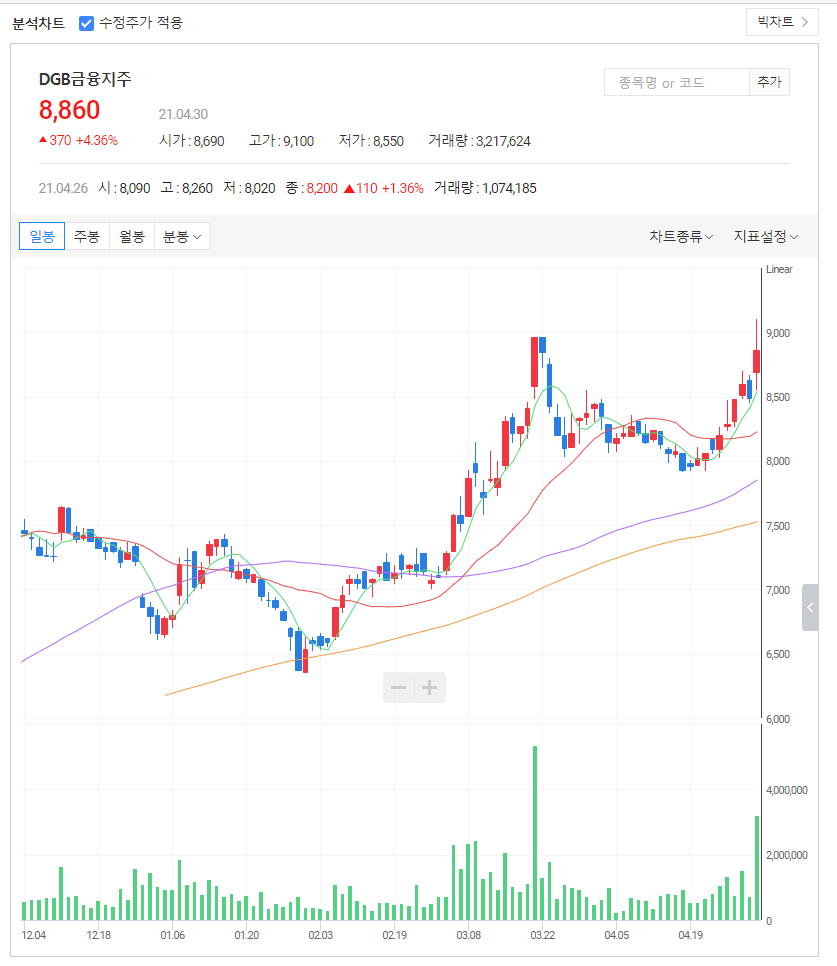Open the 빅차트 big chart link
The height and width of the screenshot is (966, 837).
[x=782, y=22]
